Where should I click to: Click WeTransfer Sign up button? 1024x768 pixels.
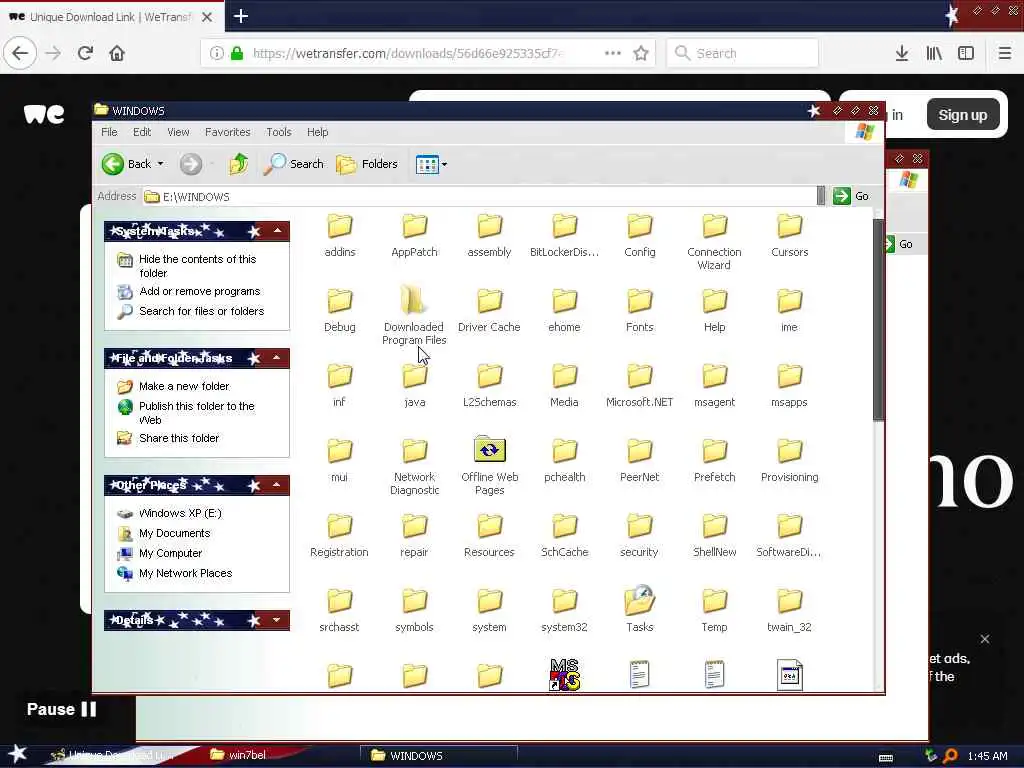coord(963,115)
